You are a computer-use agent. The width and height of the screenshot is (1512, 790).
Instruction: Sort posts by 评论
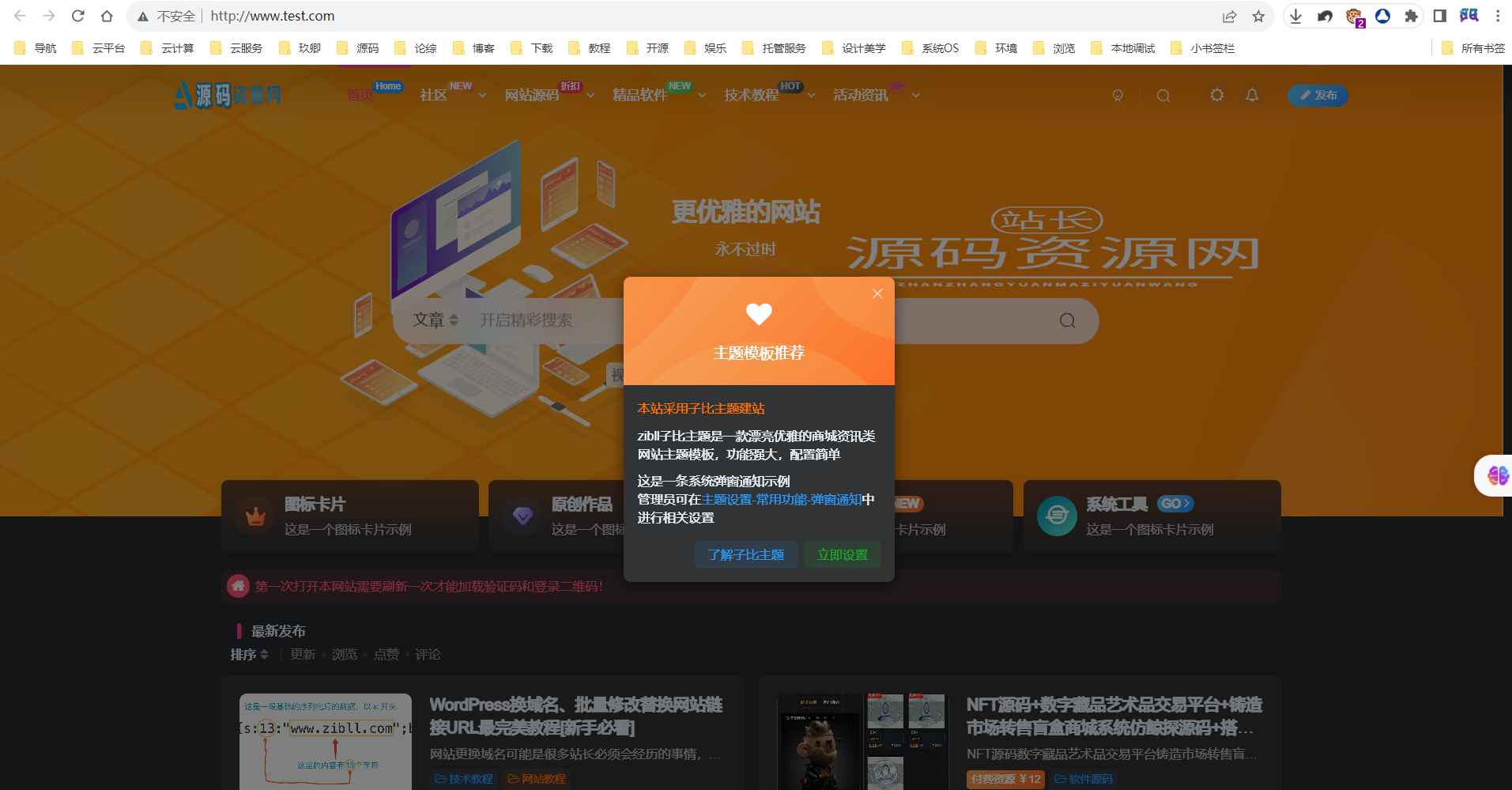(428, 654)
